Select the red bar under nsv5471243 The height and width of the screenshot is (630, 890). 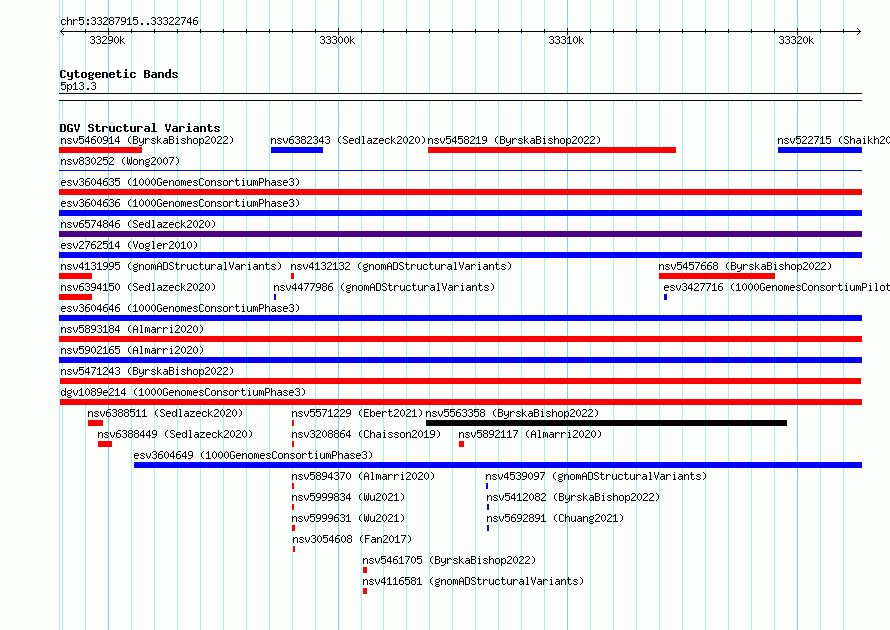[x=461, y=381]
